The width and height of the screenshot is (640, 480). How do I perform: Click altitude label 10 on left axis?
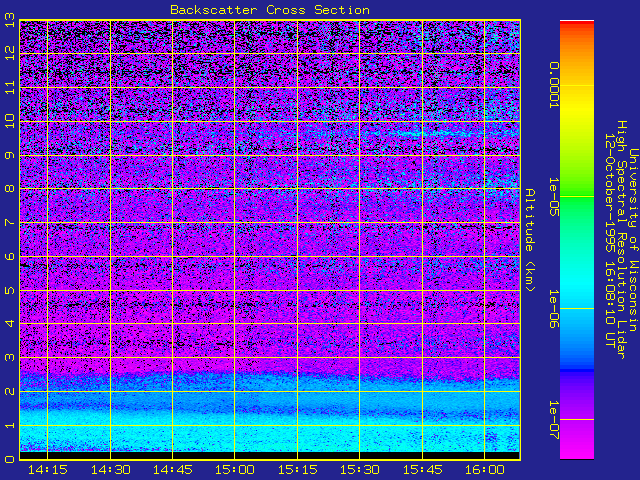click(x=10, y=121)
